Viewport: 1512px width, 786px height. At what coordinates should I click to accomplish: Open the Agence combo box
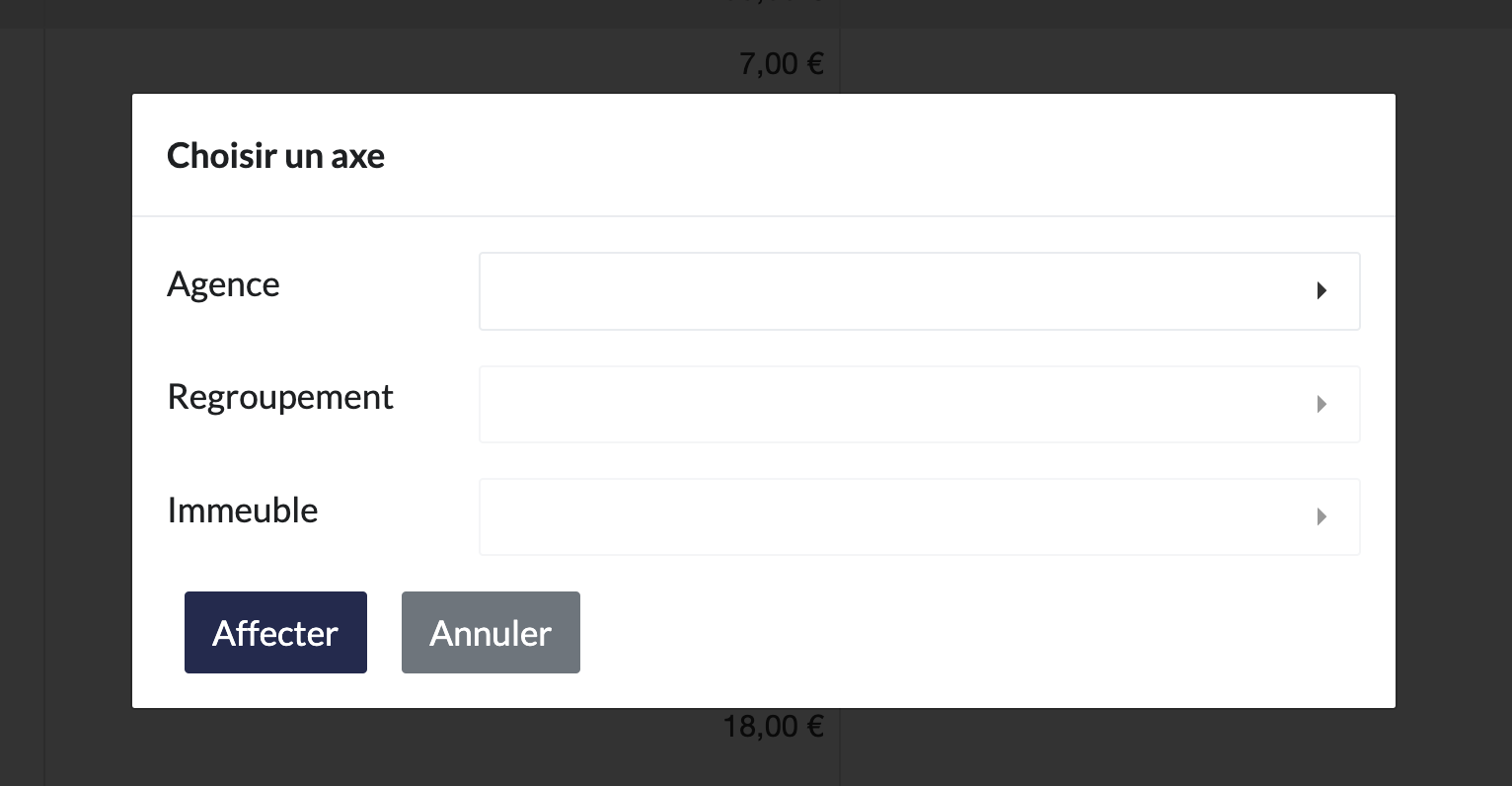click(x=888, y=291)
